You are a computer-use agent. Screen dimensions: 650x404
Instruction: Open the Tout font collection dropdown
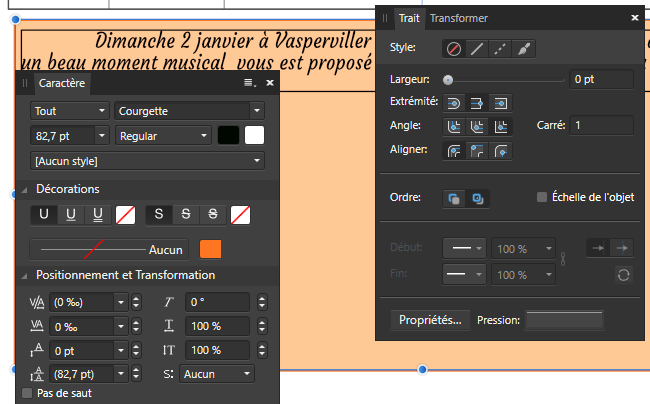point(70,111)
